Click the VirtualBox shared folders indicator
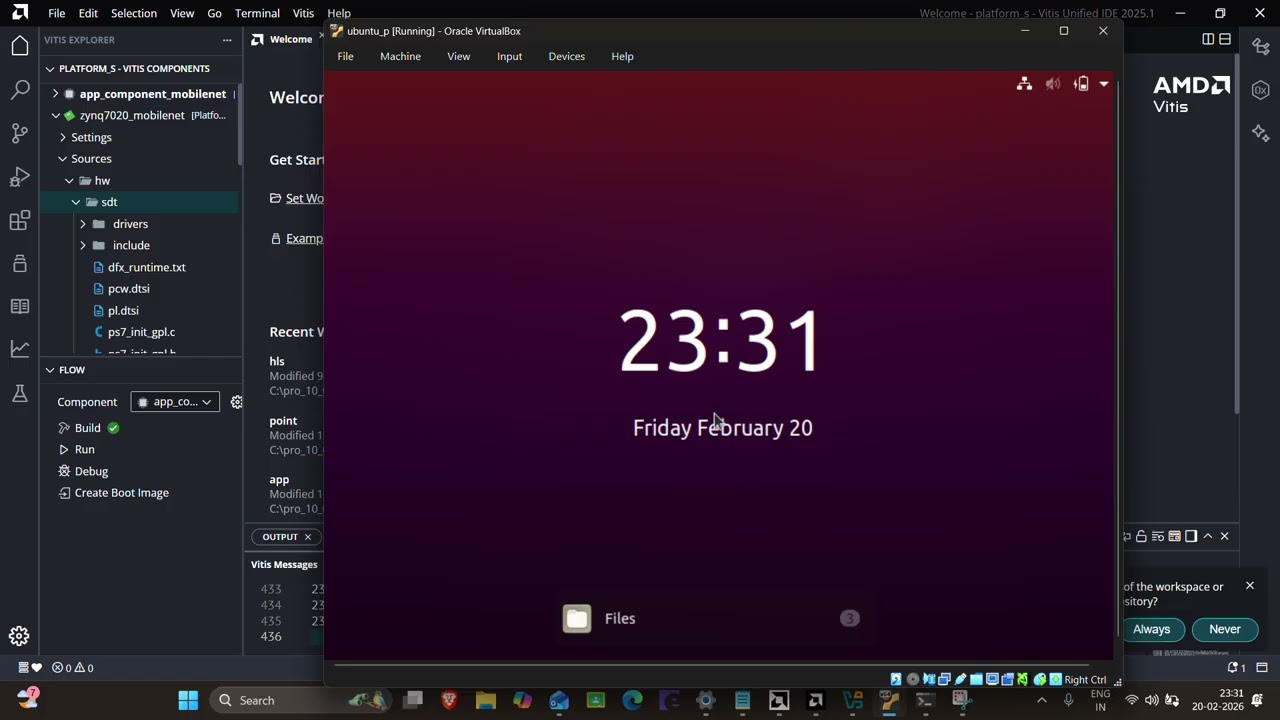Viewport: 1280px width, 720px height. [976, 680]
